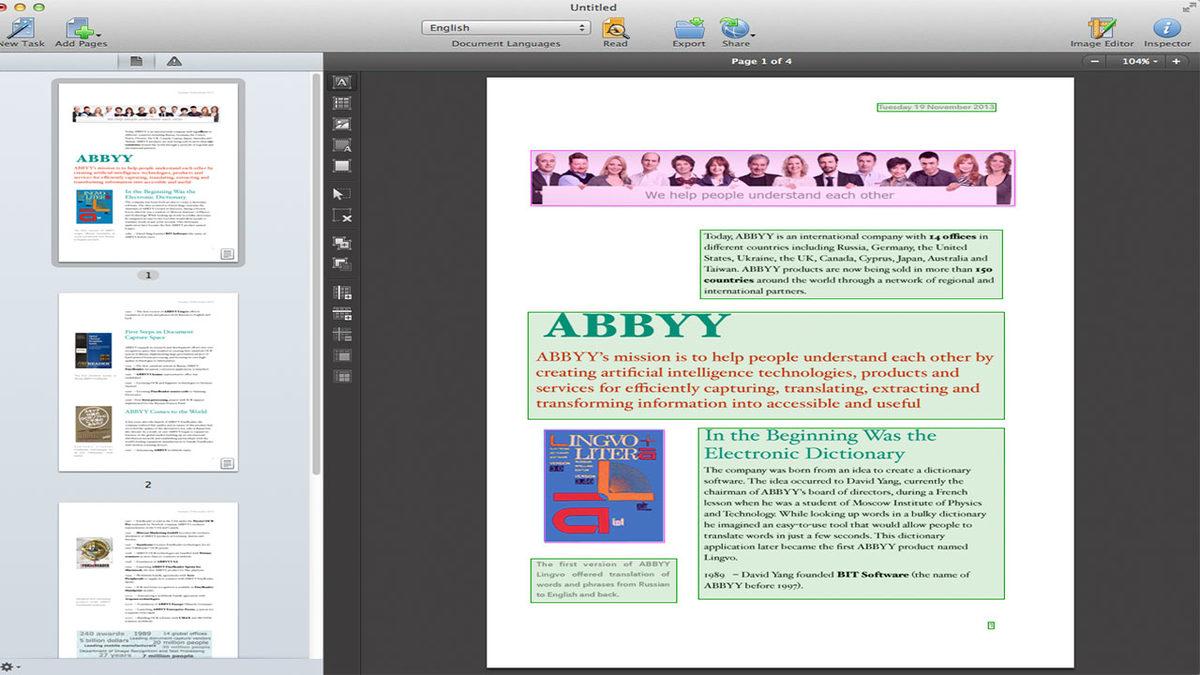1200x675 pixels.
Task: Toggle the Inspector panel
Action: click(1166, 28)
